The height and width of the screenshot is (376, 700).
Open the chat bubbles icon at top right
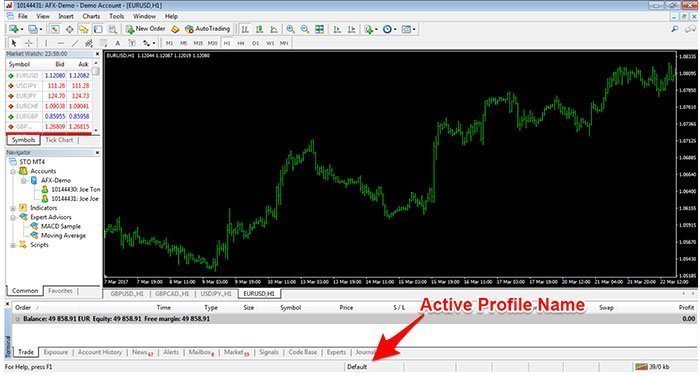[x=691, y=29]
